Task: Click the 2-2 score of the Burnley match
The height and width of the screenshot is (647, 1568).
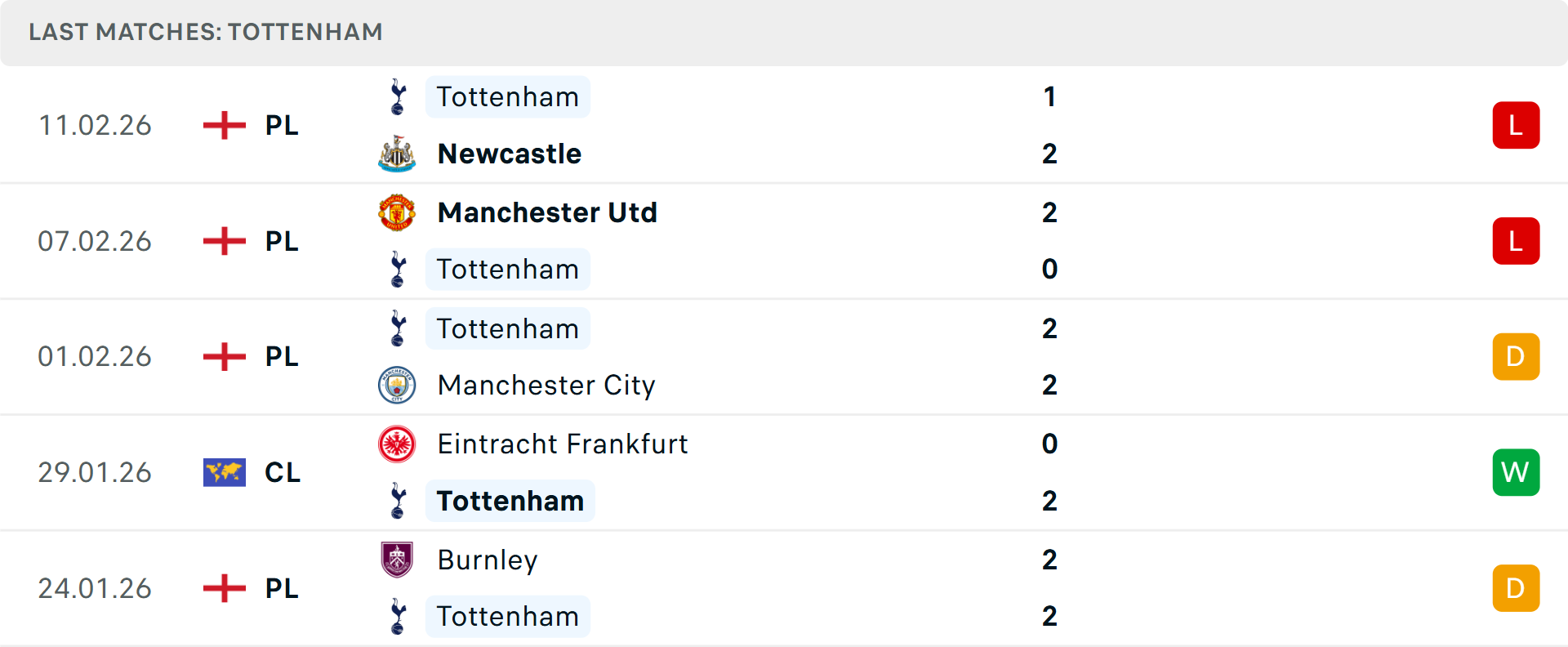Action: [x=1050, y=587]
